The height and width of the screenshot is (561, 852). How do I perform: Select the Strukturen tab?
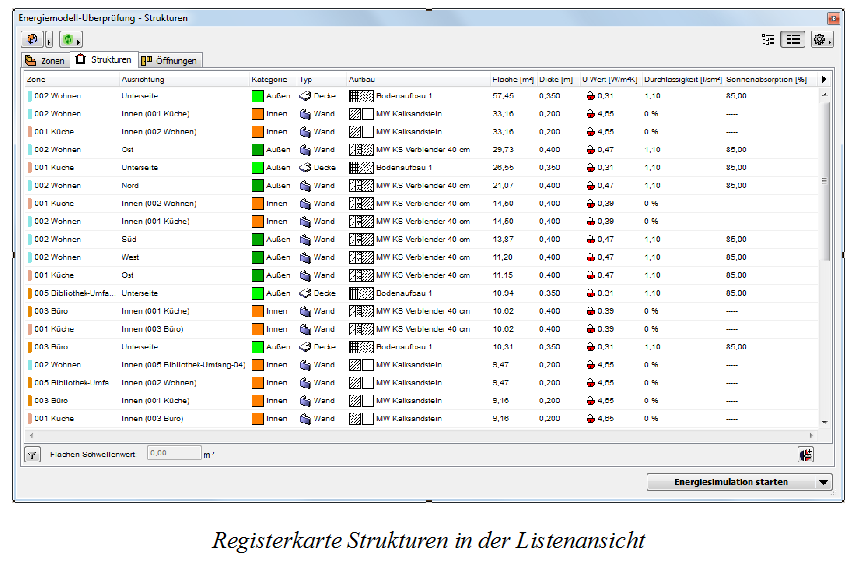104,59
